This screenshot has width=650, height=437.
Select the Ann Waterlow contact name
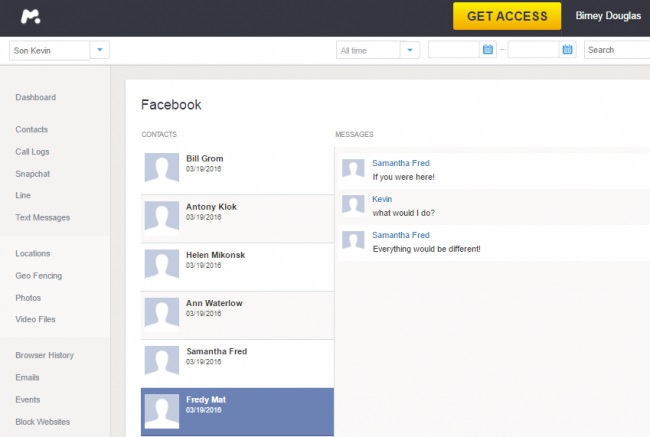pyautogui.click(x=214, y=303)
